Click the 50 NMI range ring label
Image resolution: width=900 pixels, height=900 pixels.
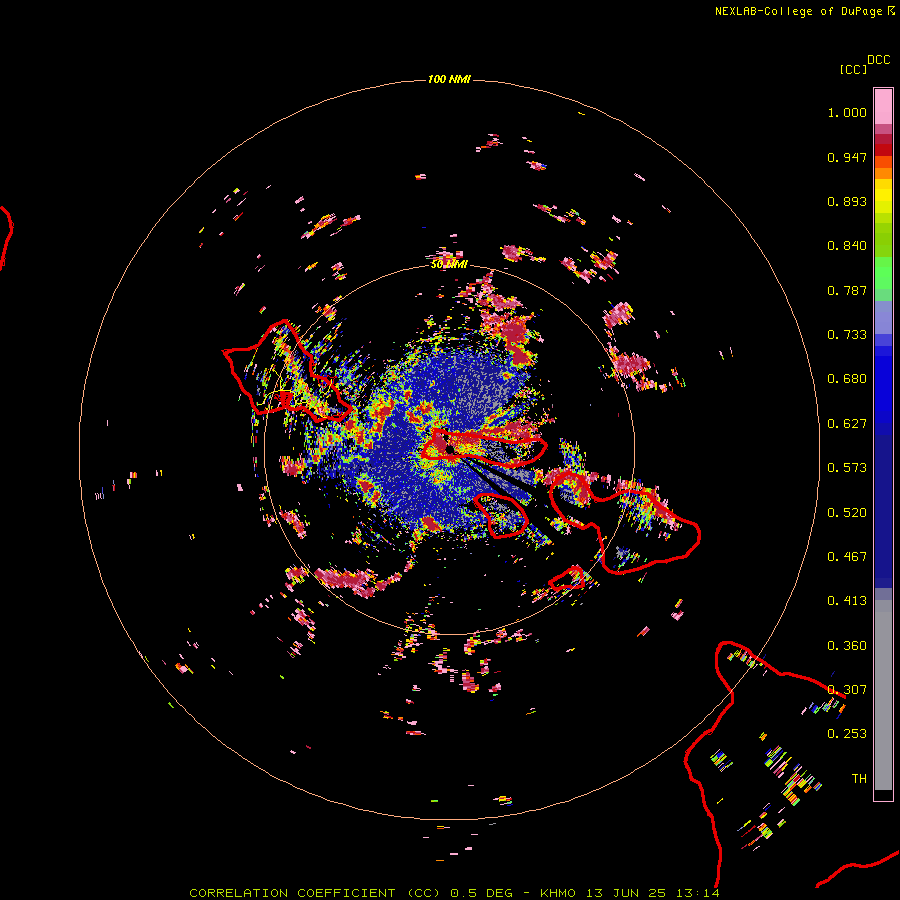pyautogui.click(x=449, y=264)
